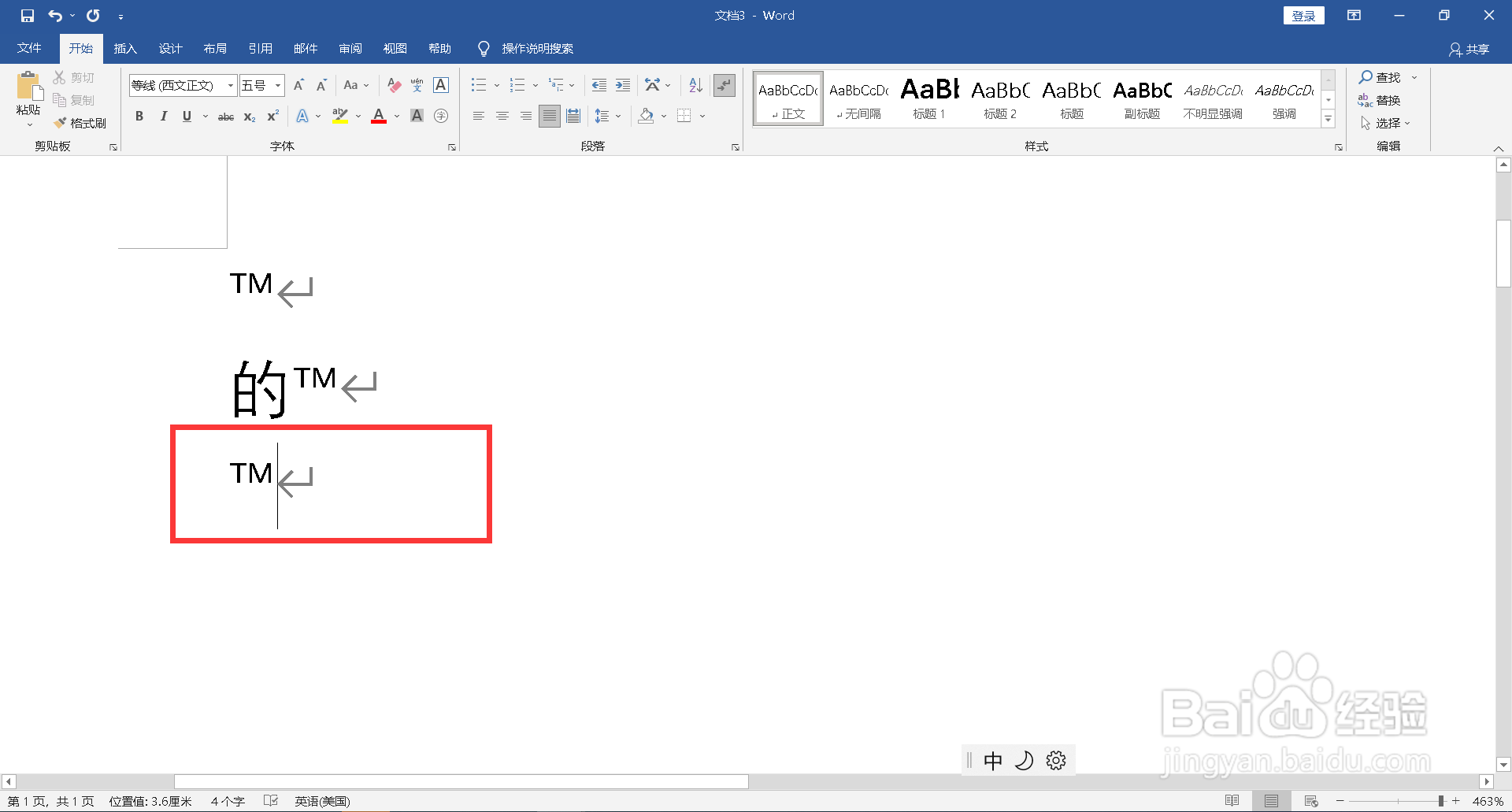Apply the No Spacing (无间隔) style
1512x812 pixels.
click(x=858, y=98)
